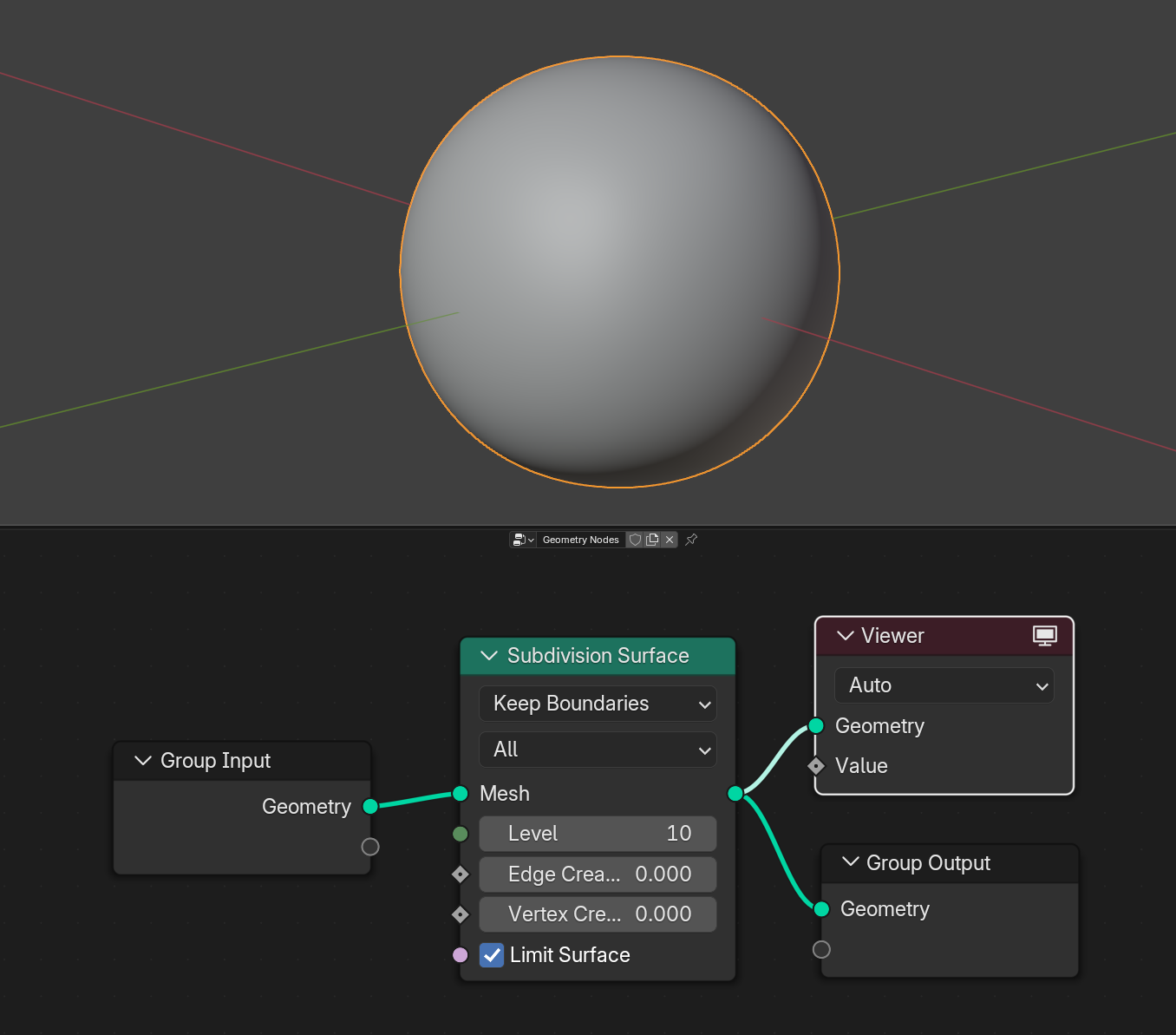
Task: Click the Edge Crease value field
Action: point(598,875)
